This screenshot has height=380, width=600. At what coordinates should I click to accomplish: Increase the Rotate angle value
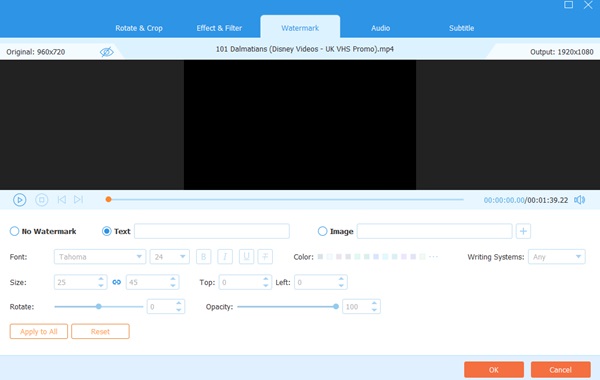[179, 303]
